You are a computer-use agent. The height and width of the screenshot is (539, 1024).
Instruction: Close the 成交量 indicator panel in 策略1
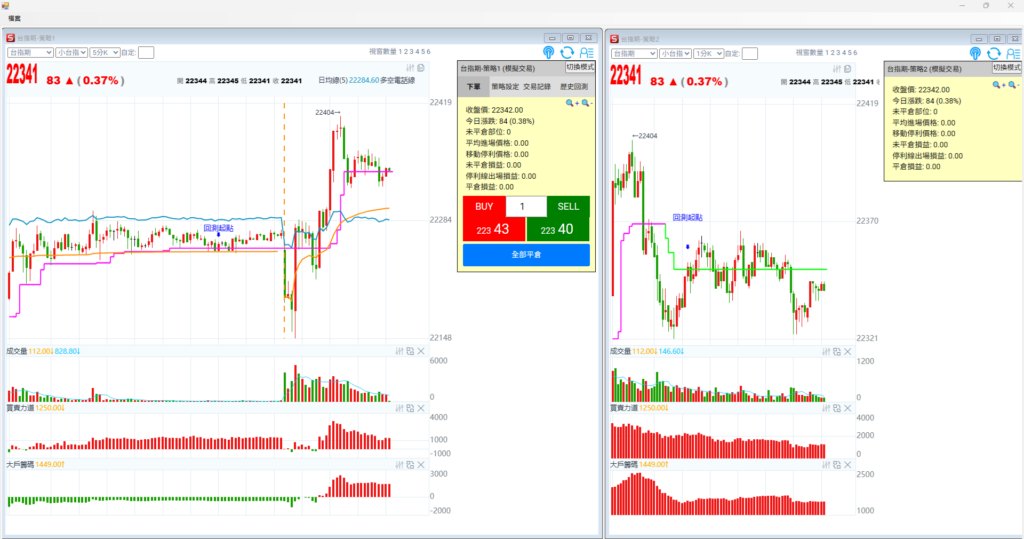pos(421,351)
